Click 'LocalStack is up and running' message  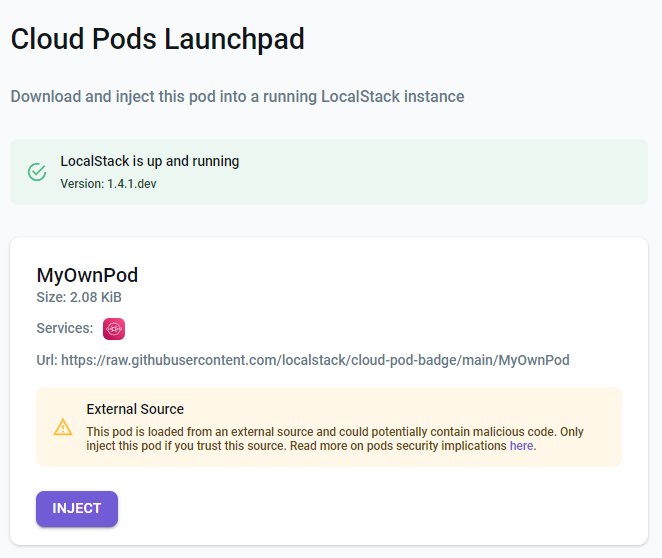coord(150,161)
